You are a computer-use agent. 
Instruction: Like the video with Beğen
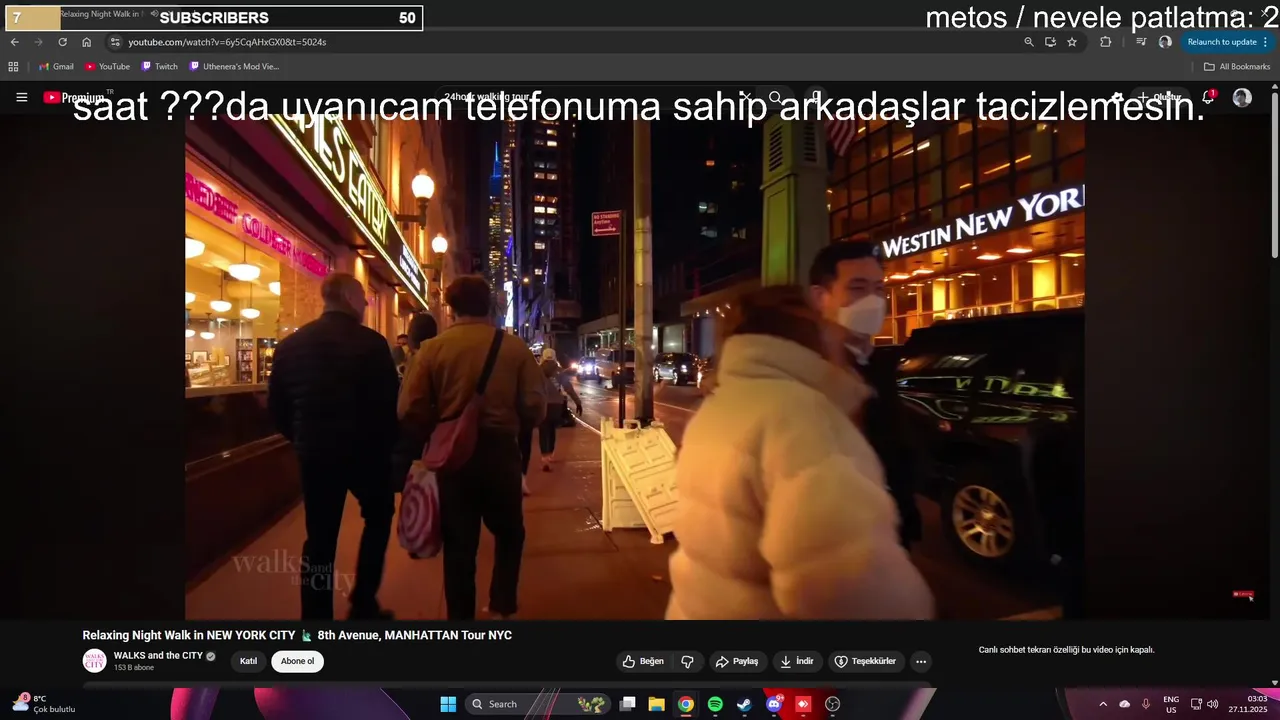(643, 661)
